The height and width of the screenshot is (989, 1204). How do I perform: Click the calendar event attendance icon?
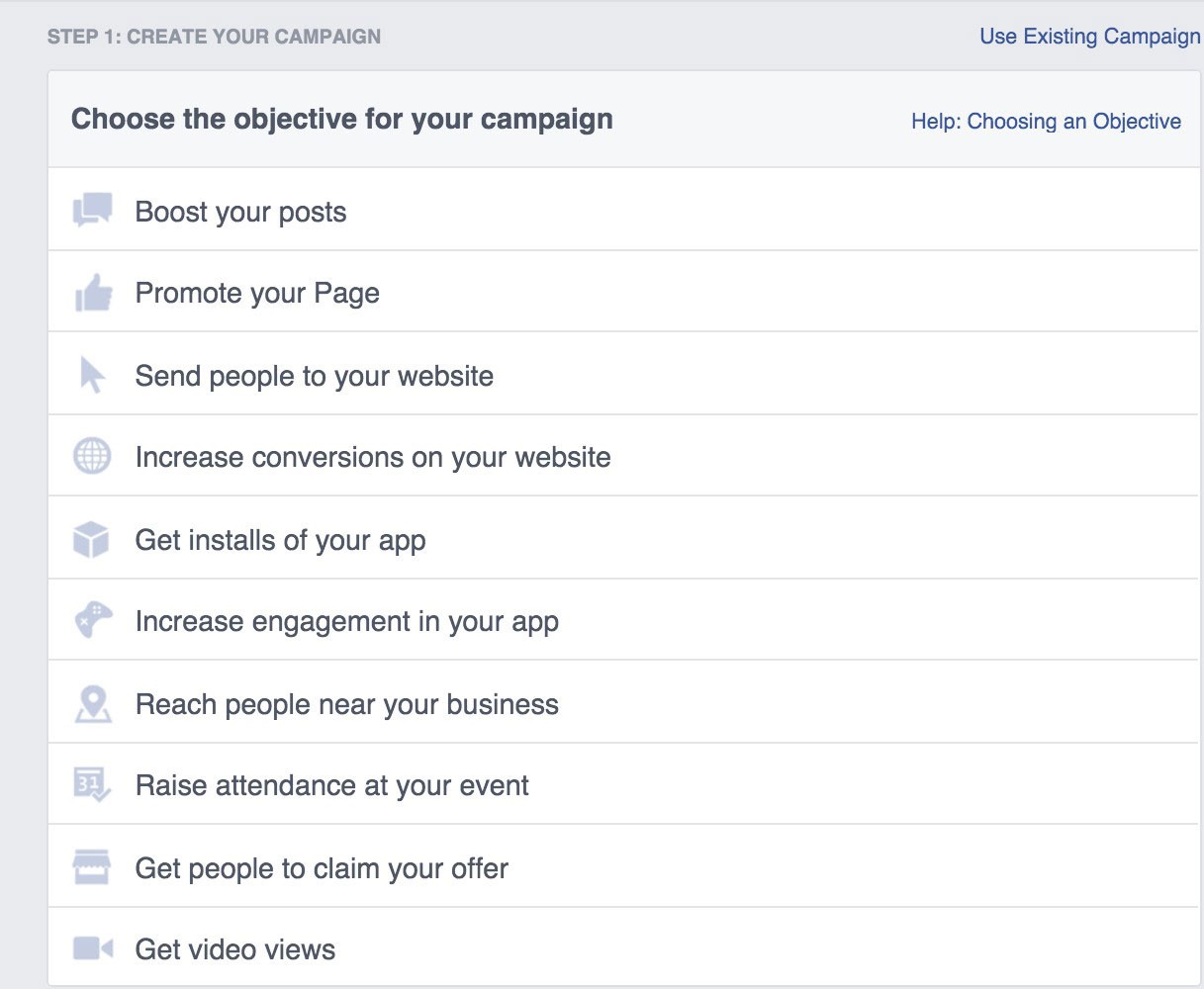tap(93, 785)
